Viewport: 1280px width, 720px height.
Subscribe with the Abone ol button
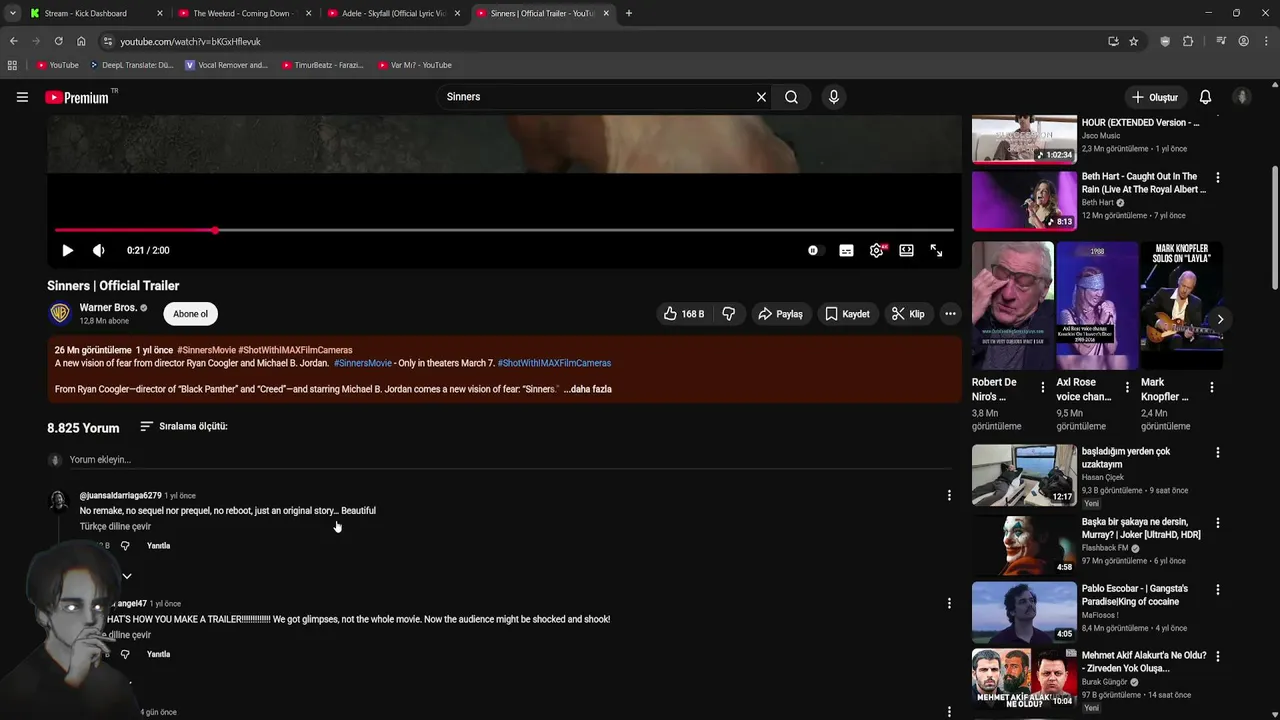pyautogui.click(x=190, y=314)
